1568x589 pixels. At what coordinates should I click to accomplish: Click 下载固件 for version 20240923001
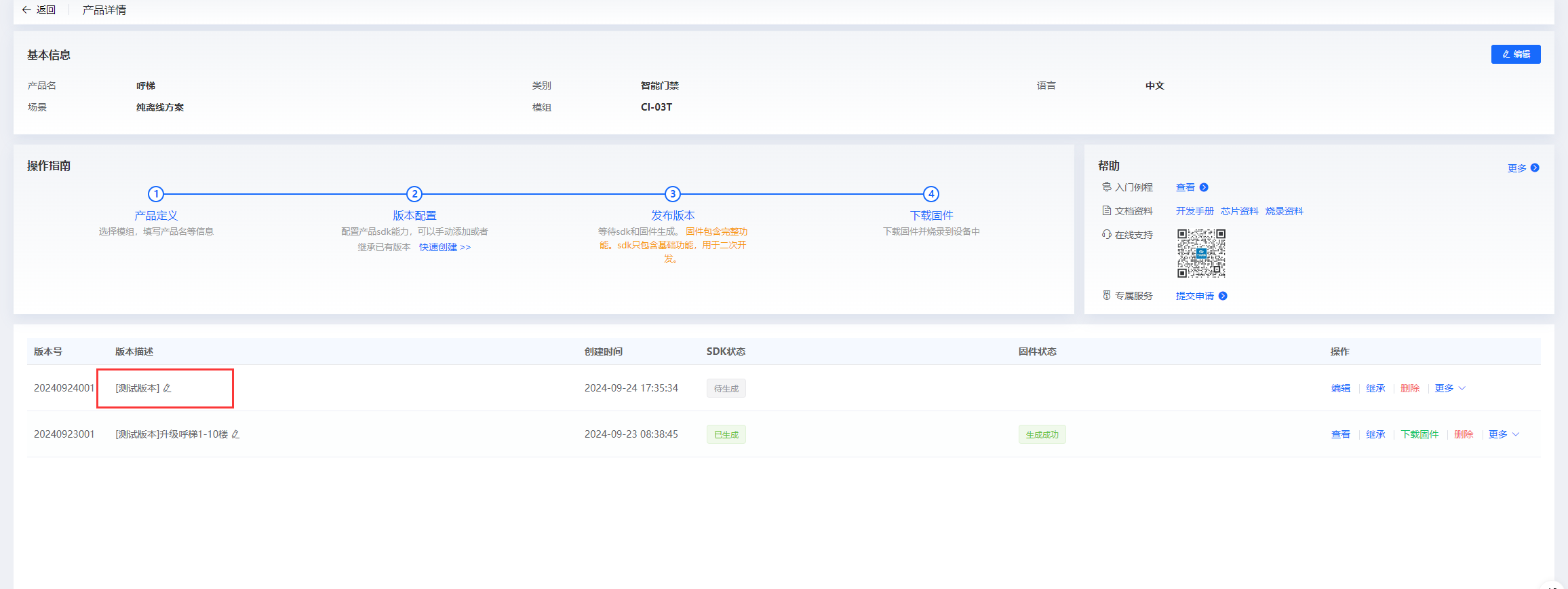pos(1419,434)
